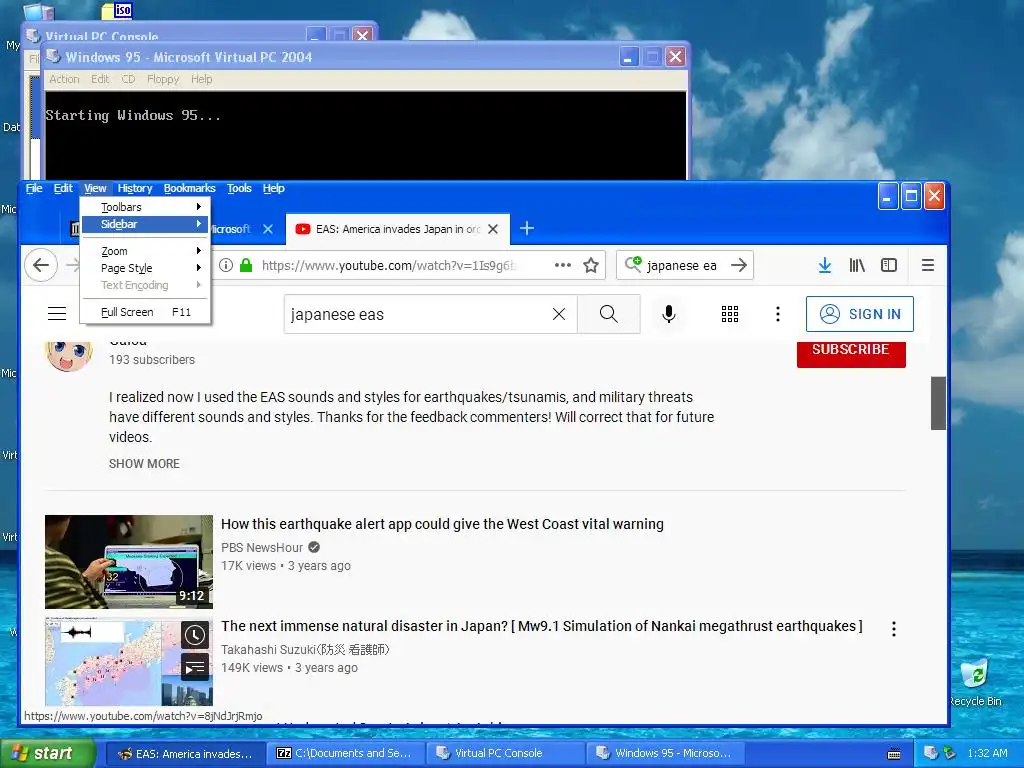Viewport: 1024px width, 768px height.
Task: Open YouTube guide hamburger menu
Action: (x=57, y=313)
